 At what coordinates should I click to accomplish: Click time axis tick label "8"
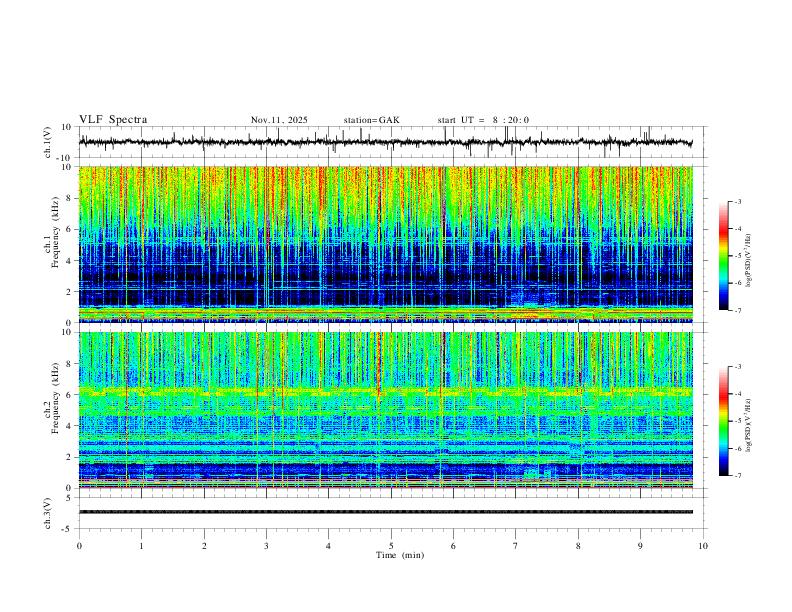point(578,546)
